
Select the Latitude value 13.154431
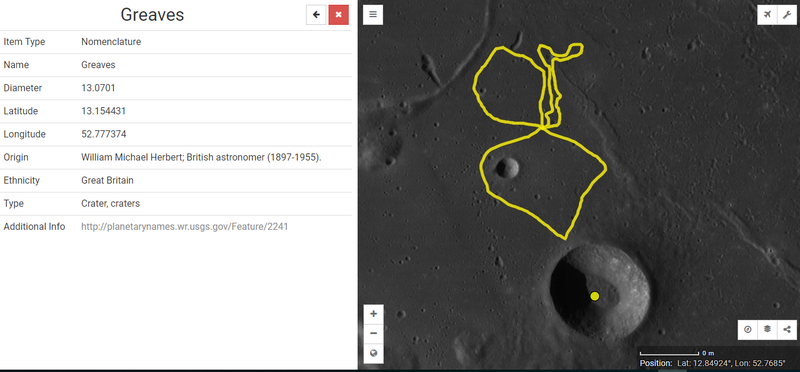point(103,111)
